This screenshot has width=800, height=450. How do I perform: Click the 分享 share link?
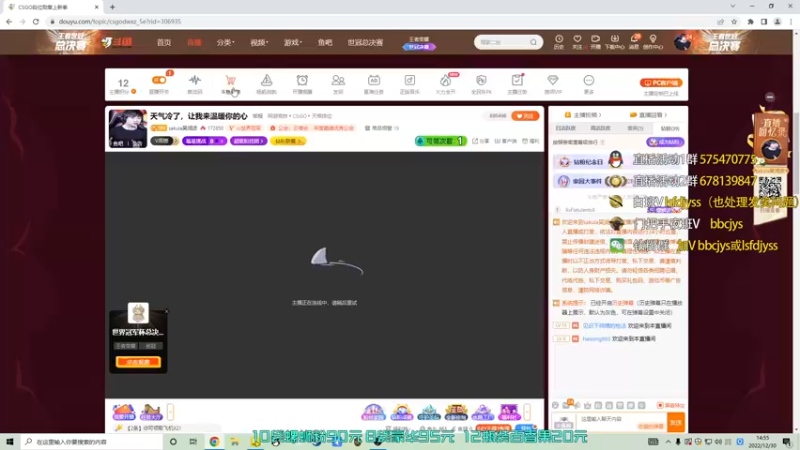(x=481, y=141)
